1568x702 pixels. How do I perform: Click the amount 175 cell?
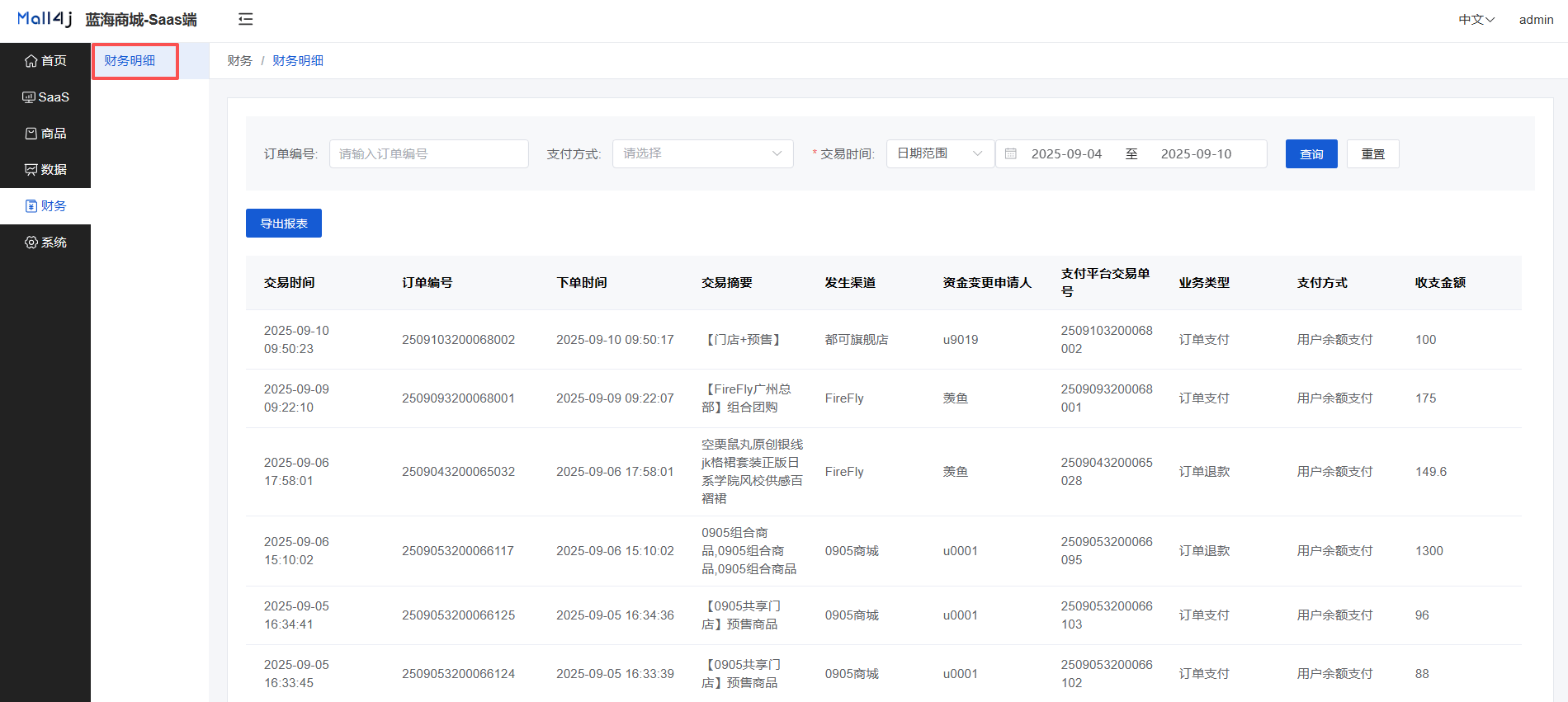point(1425,398)
